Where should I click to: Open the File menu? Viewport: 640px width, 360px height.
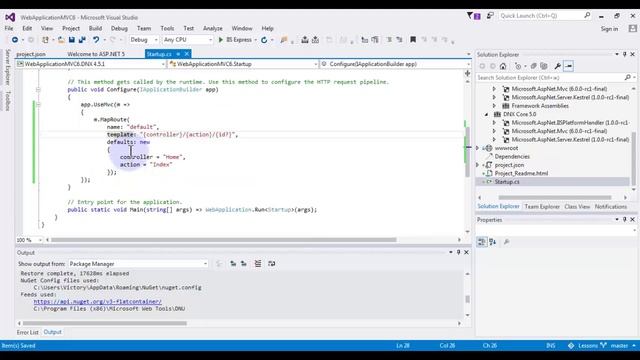(x=9, y=28)
